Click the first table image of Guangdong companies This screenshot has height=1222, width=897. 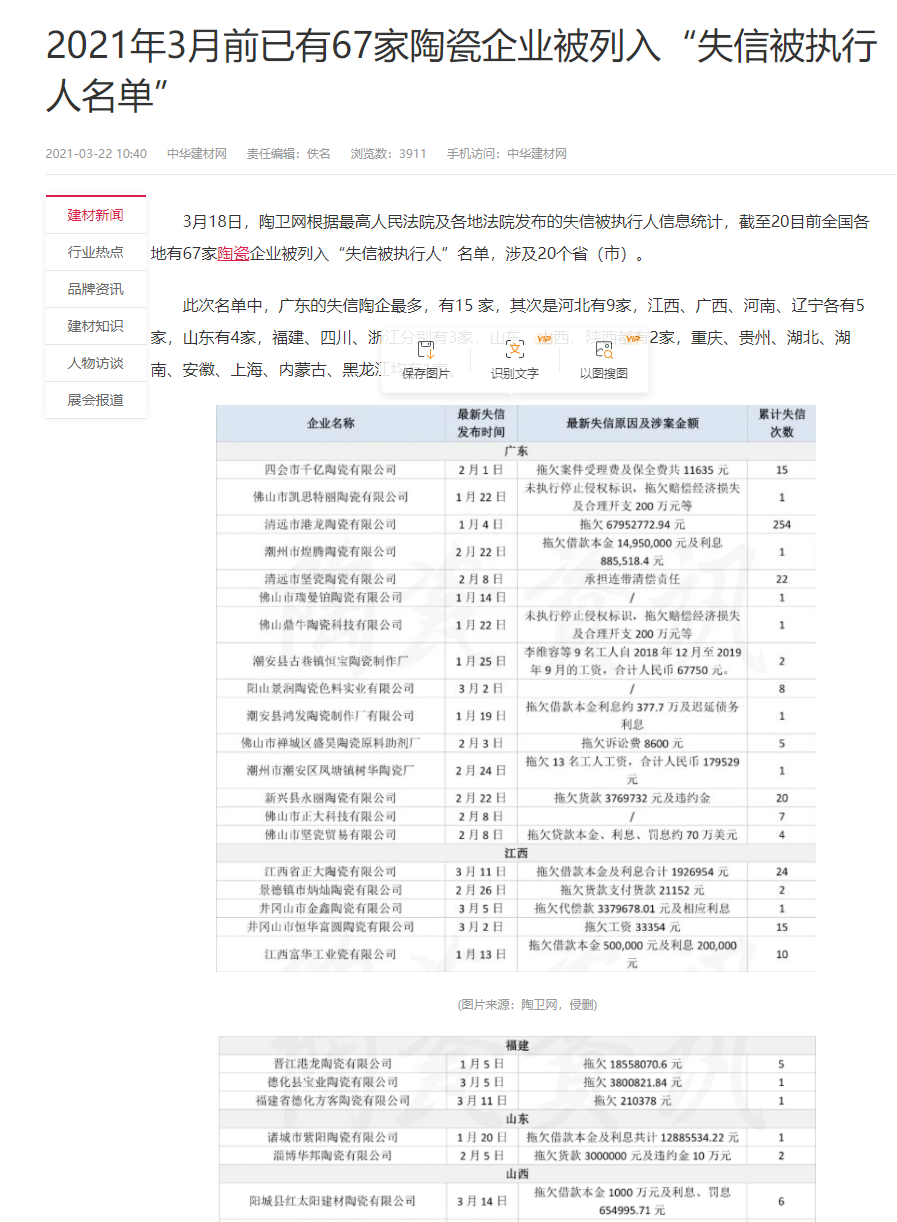516,688
